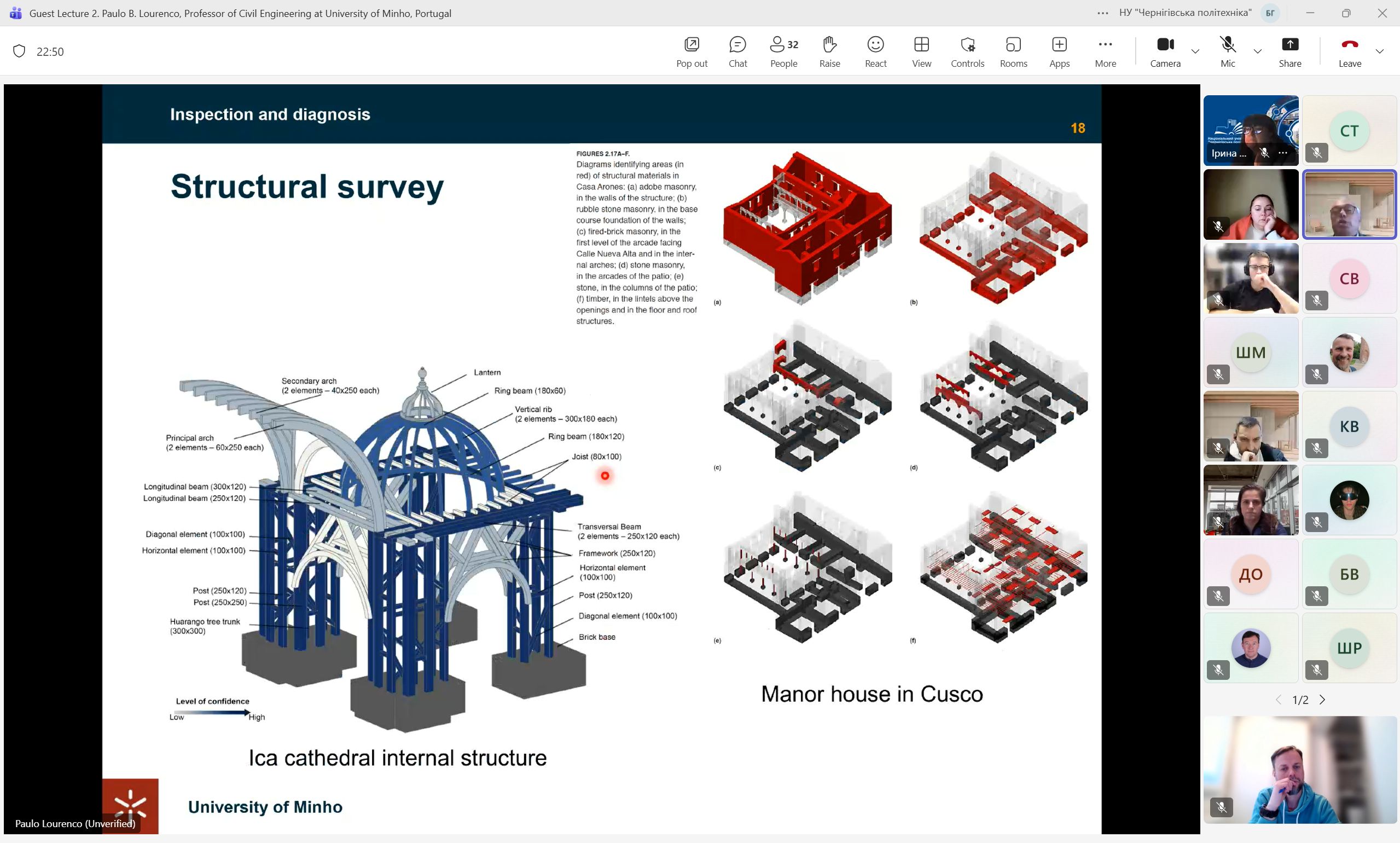Expand Leave options dropdown arrow
This screenshot has height=843, width=1400.
pos(1380,51)
